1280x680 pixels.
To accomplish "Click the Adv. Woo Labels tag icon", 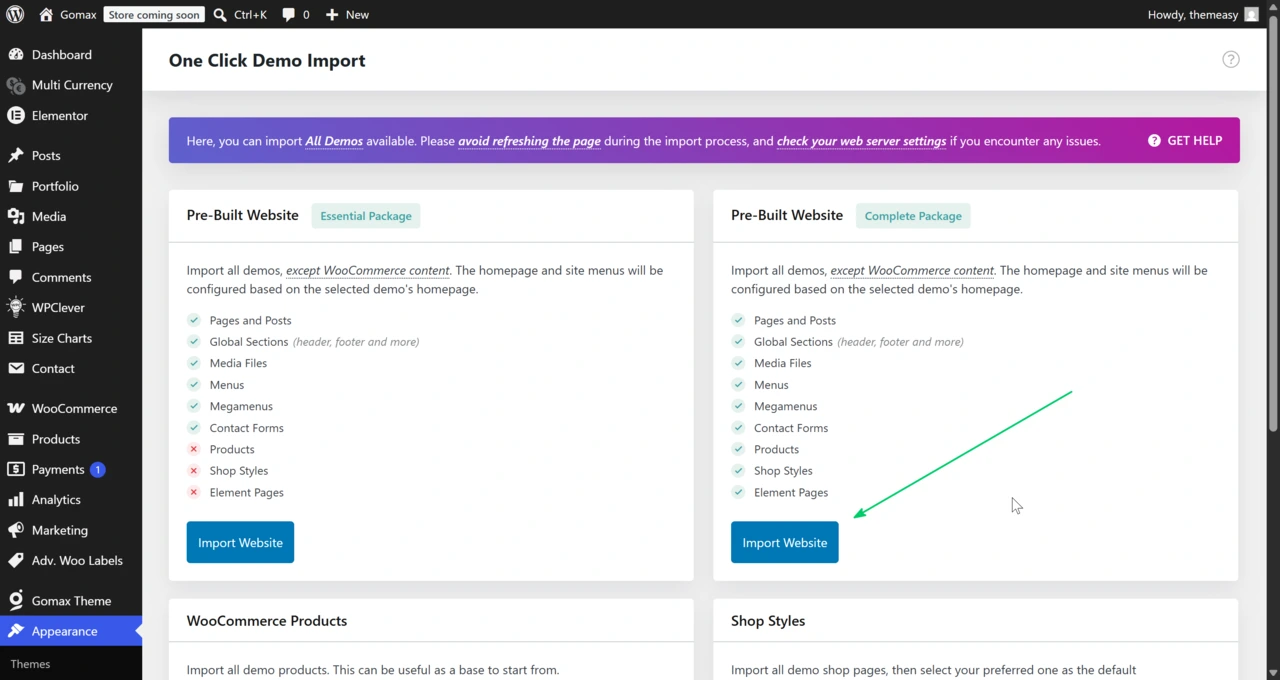I will 16,561.
